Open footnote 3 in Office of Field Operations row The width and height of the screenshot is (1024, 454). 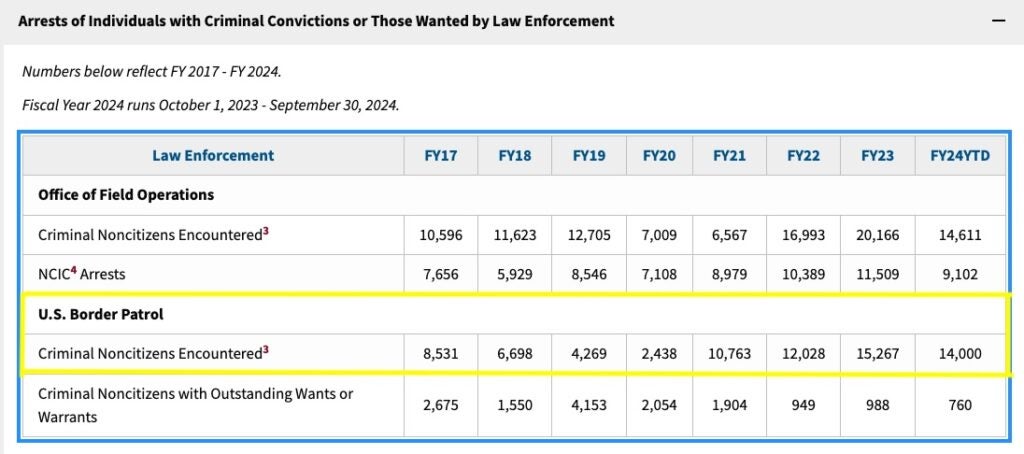coord(265,231)
